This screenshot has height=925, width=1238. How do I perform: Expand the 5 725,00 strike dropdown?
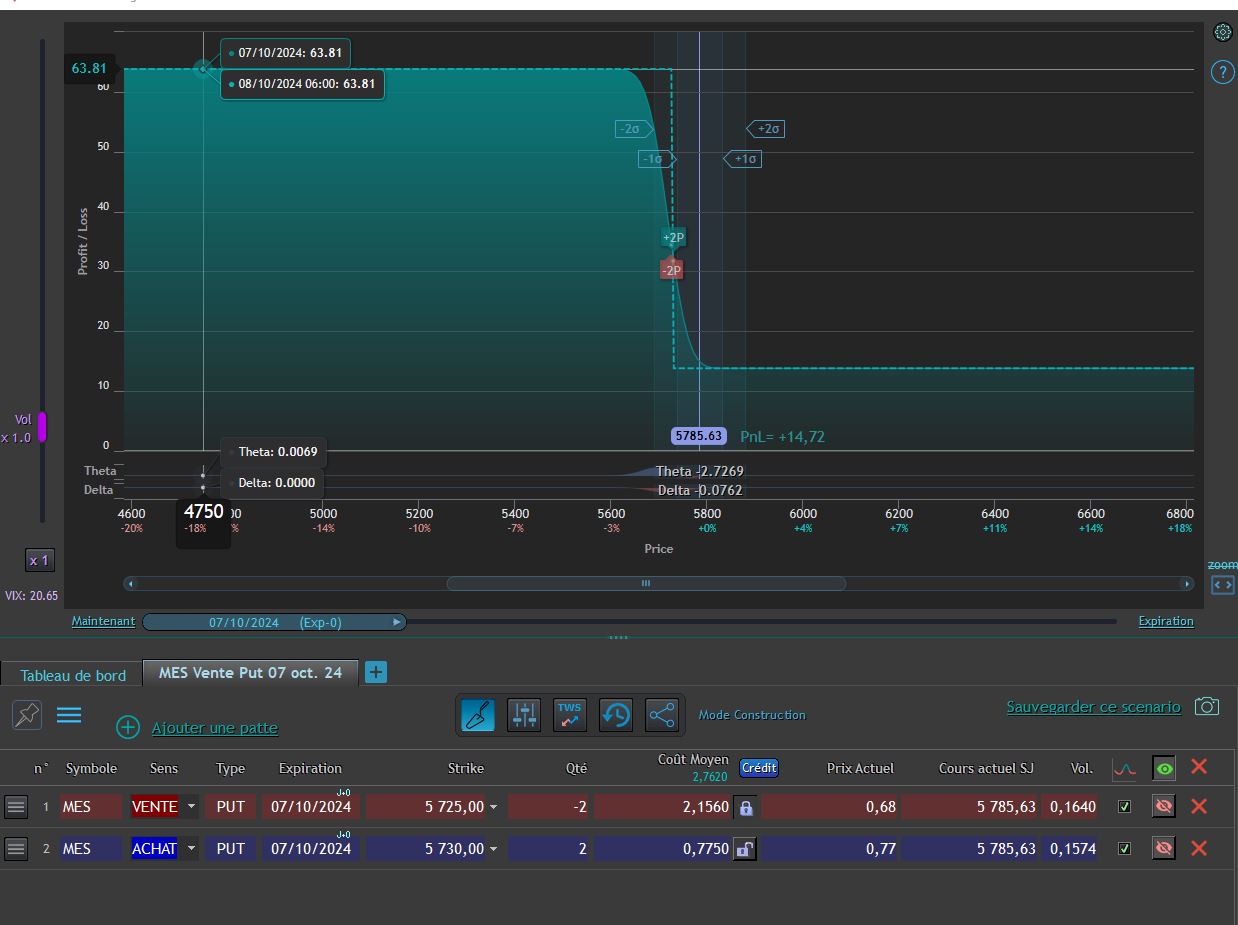(493, 807)
